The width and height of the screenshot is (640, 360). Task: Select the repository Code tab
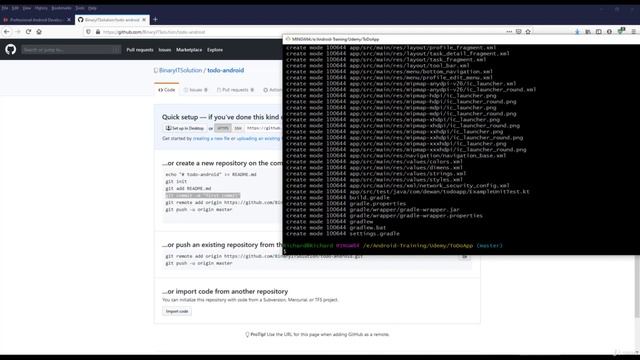coord(167,90)
